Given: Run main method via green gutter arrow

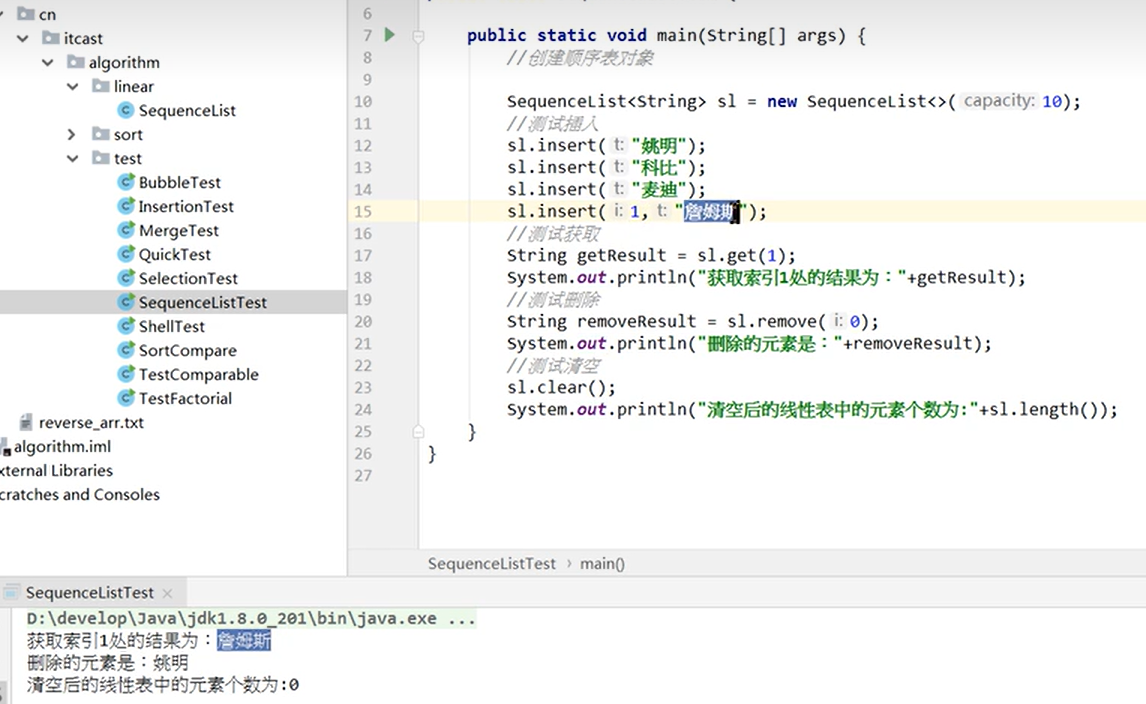Looking at the screenshot, I should [390, 34].
